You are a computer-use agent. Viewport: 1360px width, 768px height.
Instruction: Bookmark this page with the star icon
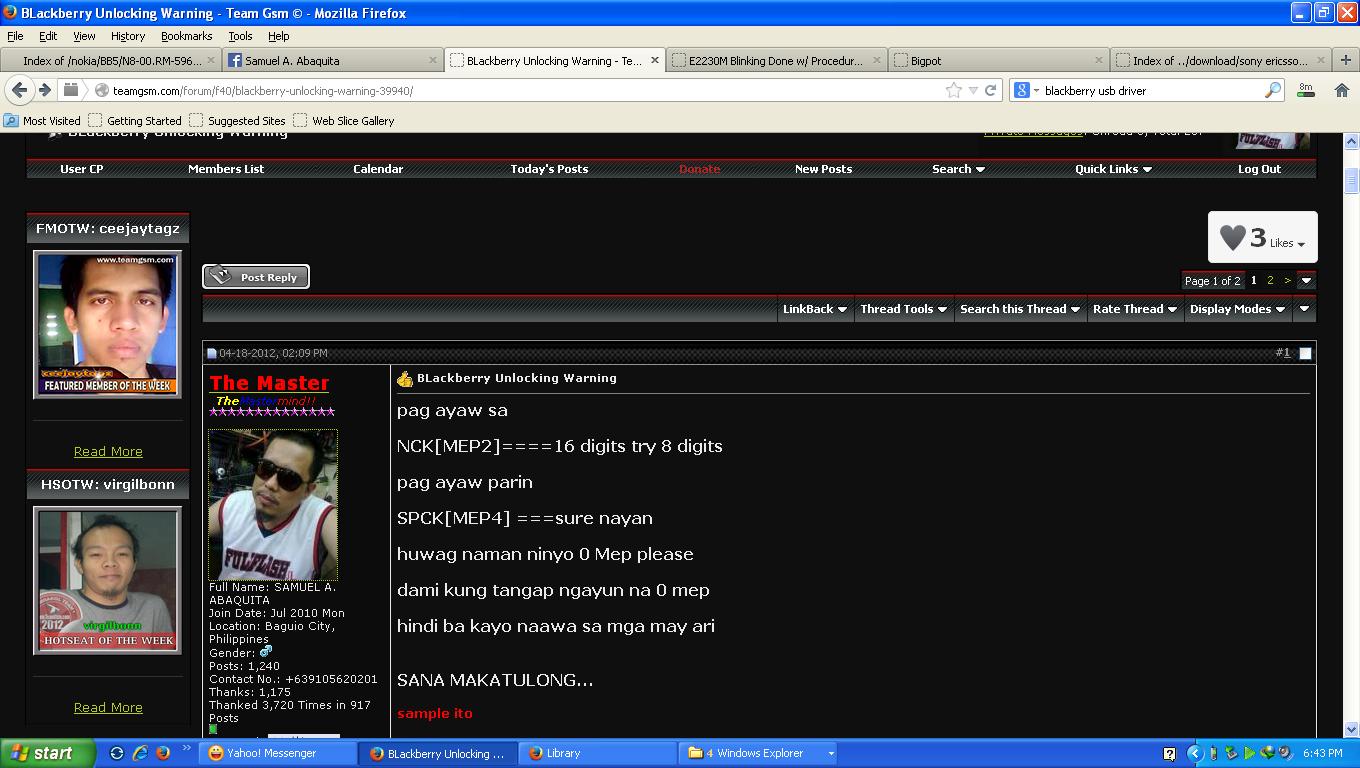954,90
